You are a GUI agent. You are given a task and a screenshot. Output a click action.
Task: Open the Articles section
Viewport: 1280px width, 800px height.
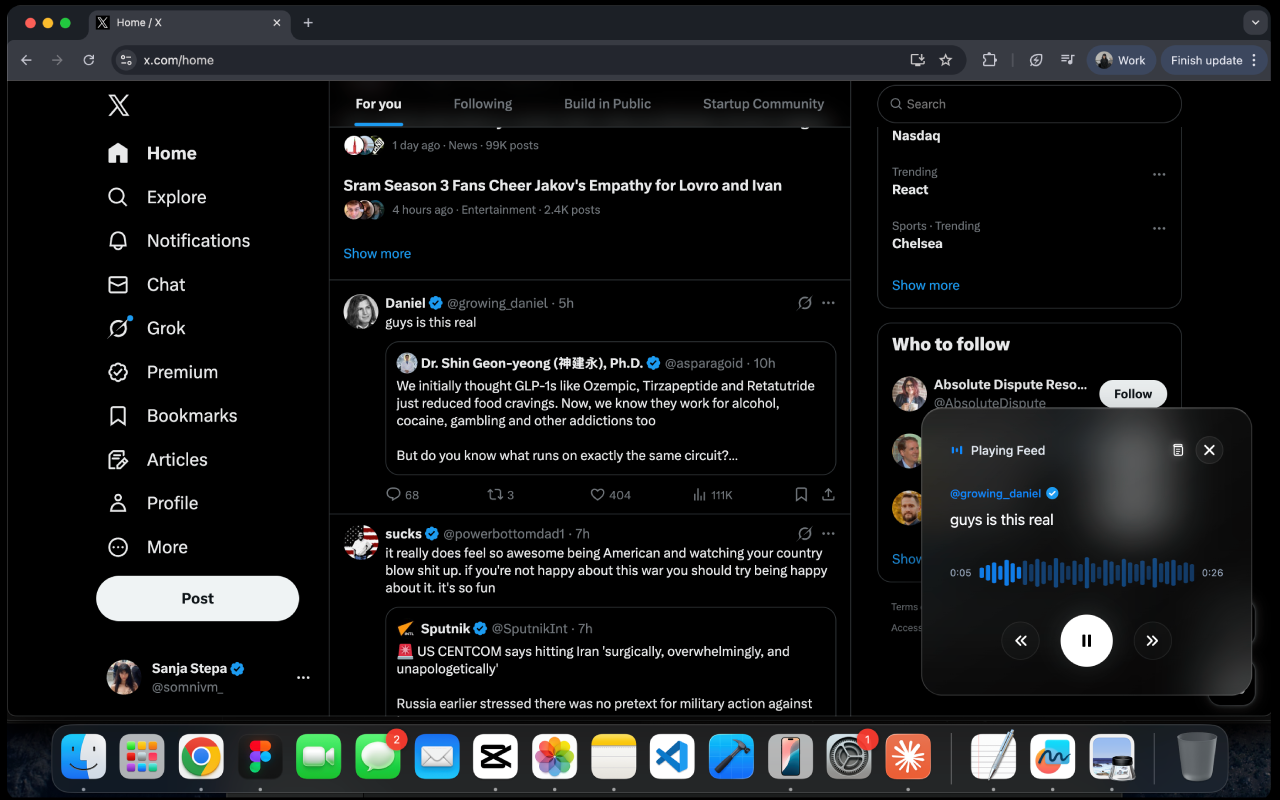[176, 459]
